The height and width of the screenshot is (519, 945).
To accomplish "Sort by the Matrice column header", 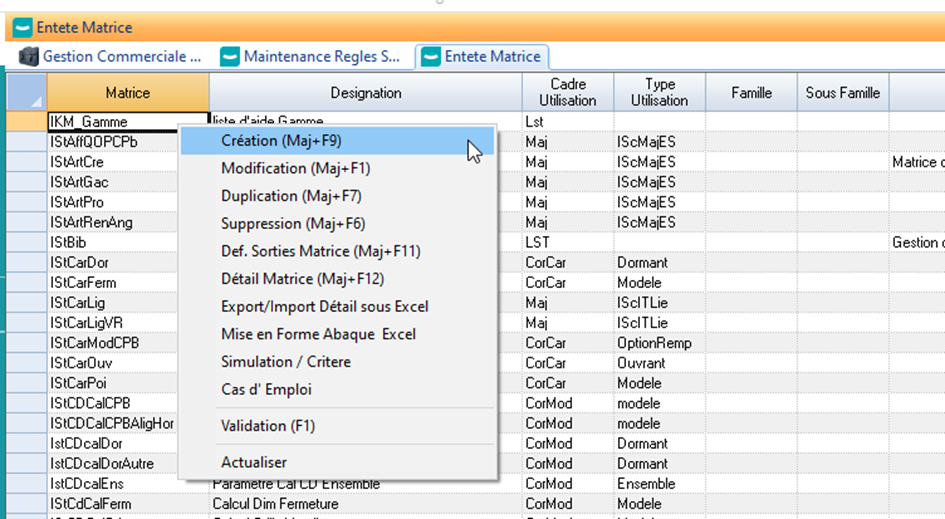I will (x=127, y=93).
